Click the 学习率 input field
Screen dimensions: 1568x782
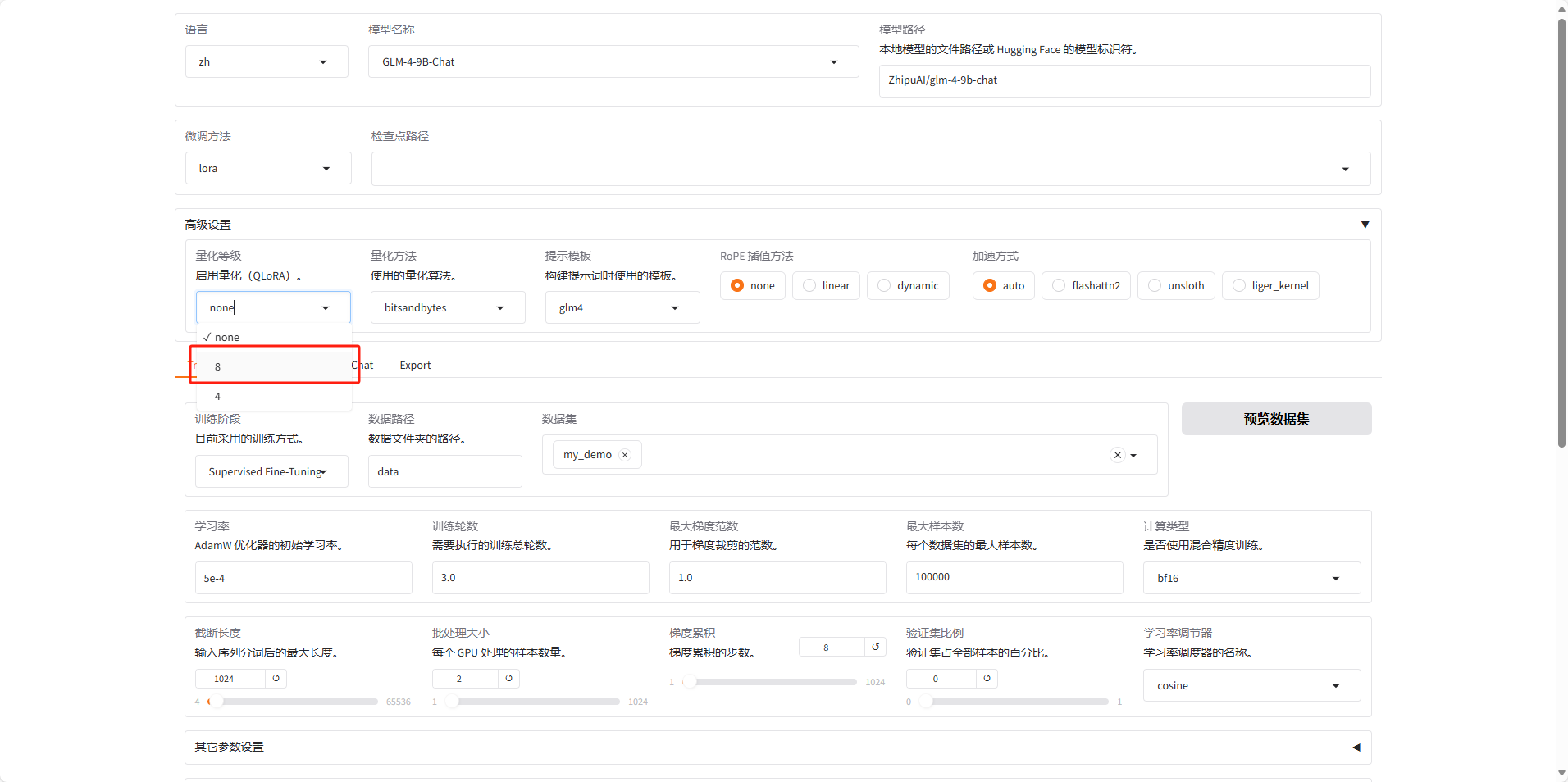(x=303, y=578)
